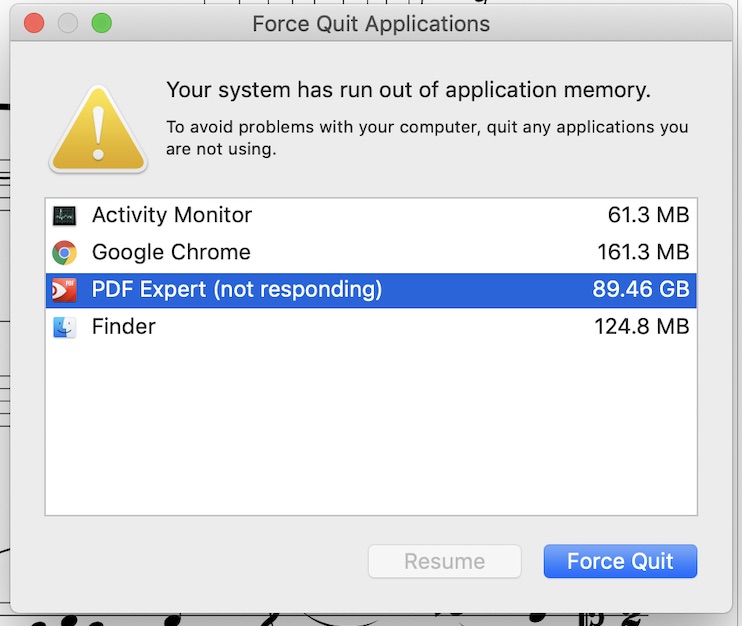
Task: Click the 161.3 MB Chrome memory value
Action: pos(643,252)
